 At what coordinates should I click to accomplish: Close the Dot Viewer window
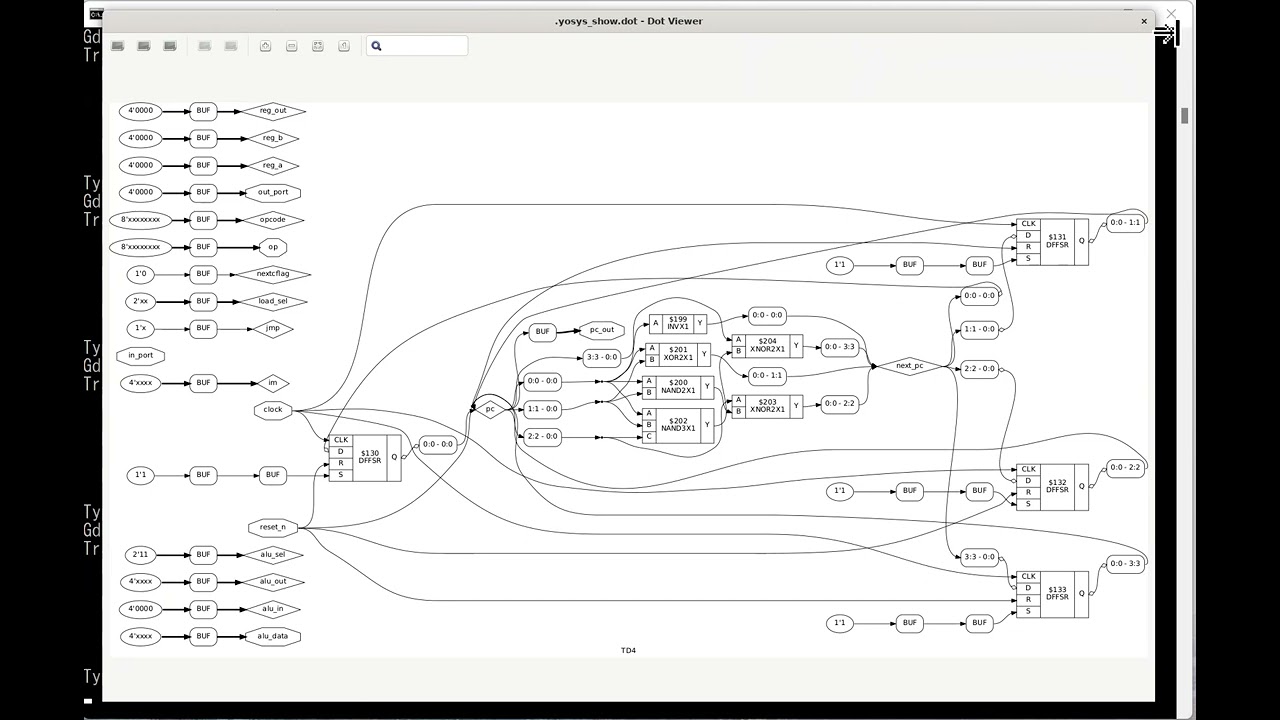click(x=1144, y=21)
